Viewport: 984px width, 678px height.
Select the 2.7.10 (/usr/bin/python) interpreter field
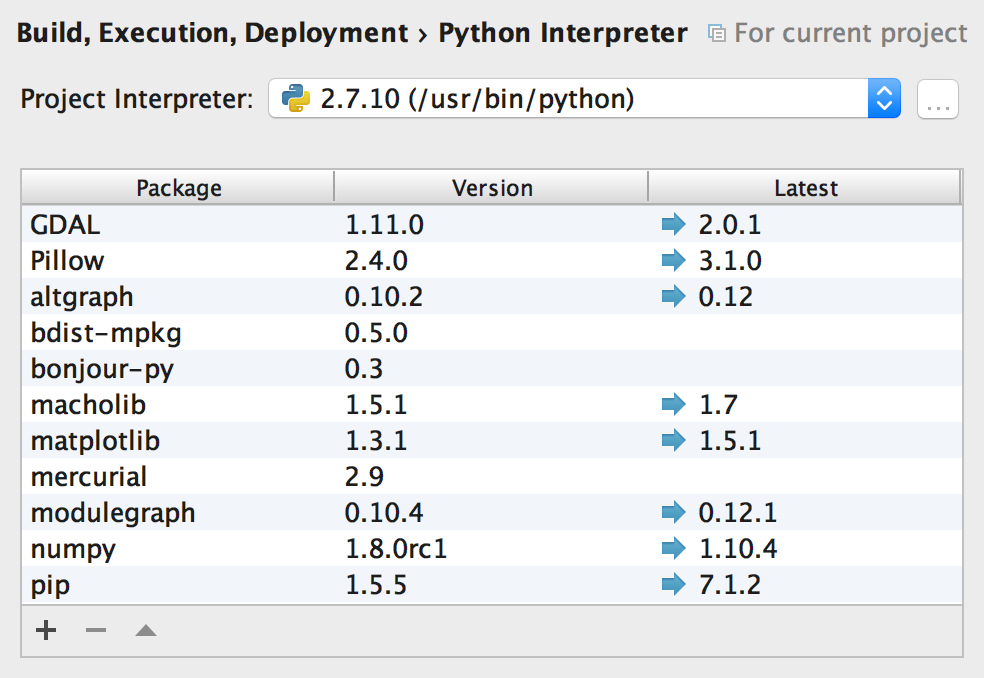[x=585, y=99]
